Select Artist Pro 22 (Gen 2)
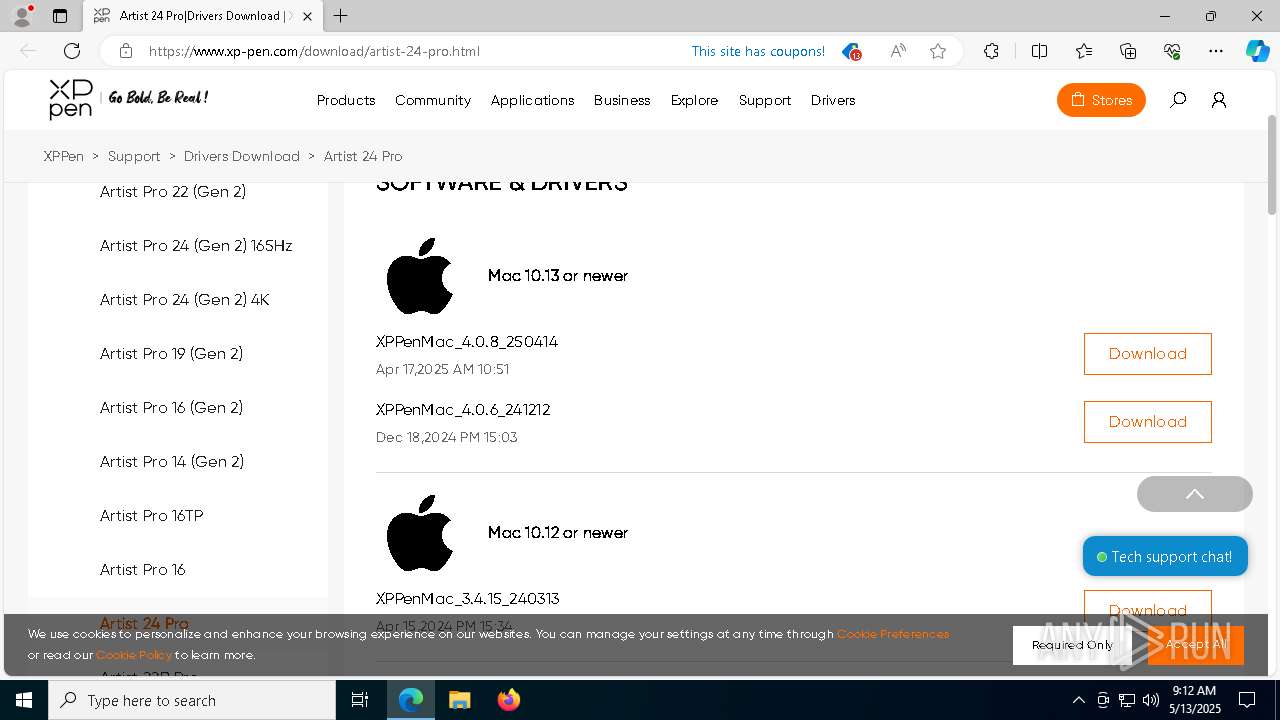This screenshot has width=1280, height=720. pyautogui.click(x=173, y=191)
